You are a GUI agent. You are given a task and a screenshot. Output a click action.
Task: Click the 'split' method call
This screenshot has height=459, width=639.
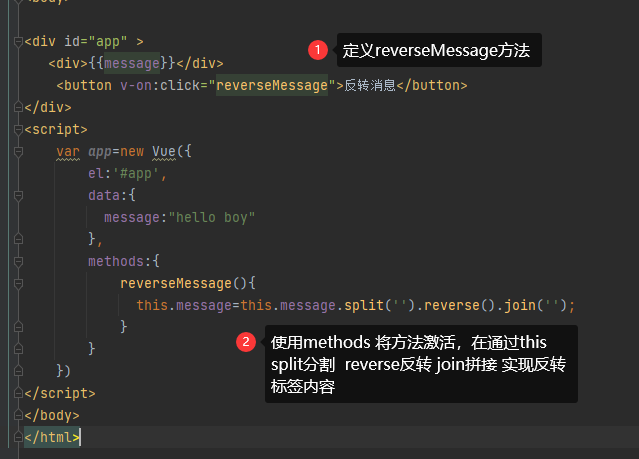[x=364, y=305]
